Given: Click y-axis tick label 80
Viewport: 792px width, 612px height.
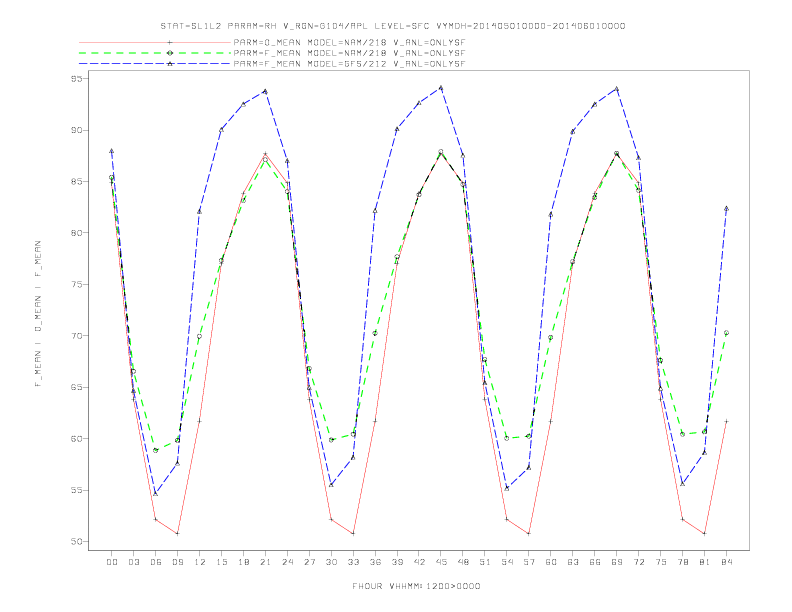Looking at the screenshot, I should [x=76, y=233].
